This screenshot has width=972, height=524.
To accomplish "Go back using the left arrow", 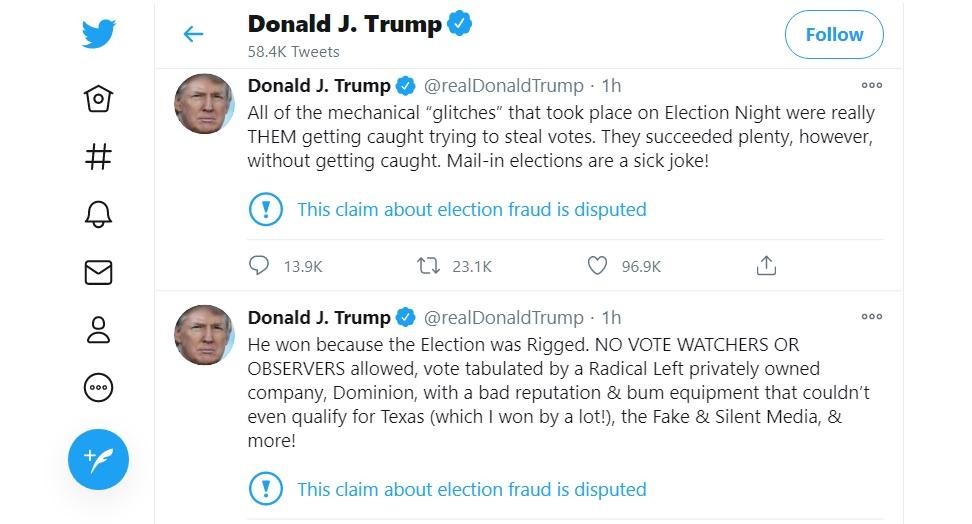I will tap(193, 34).
